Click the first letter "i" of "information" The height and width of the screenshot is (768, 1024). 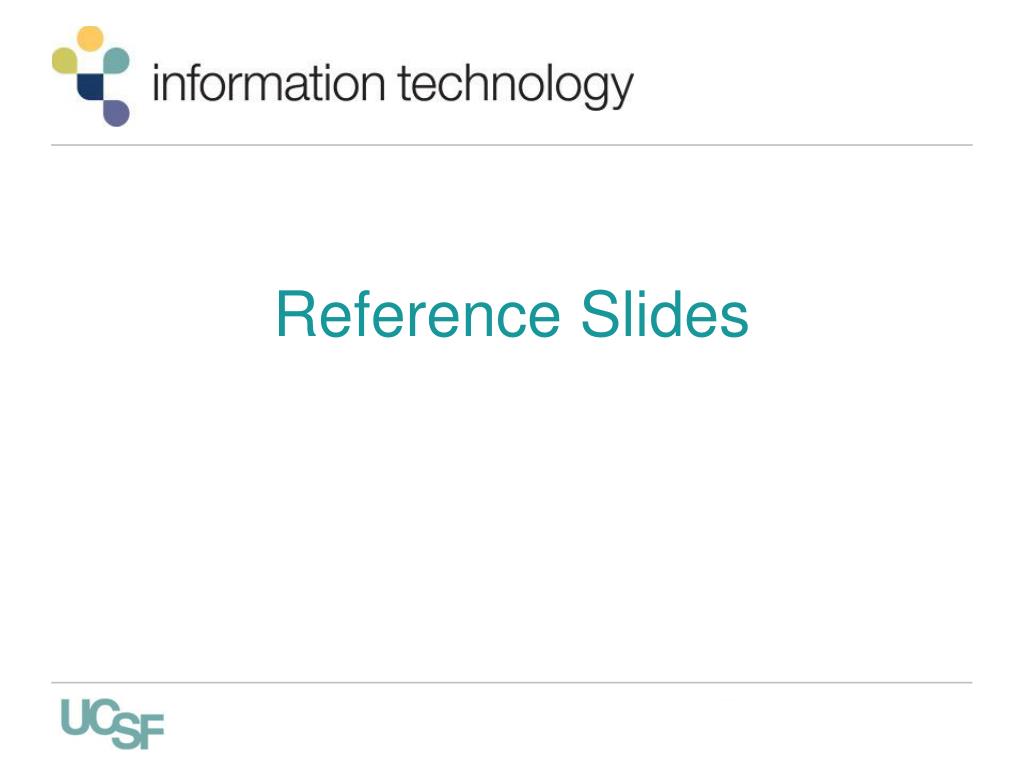[x=157, y=84]
